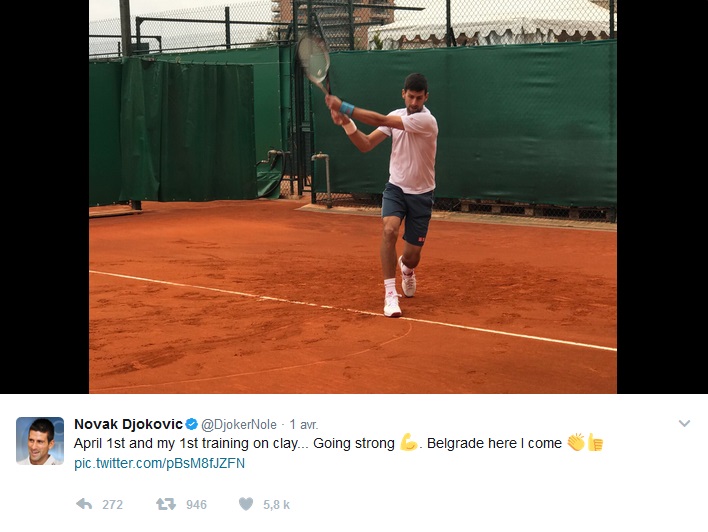708x532 pixels.
Task: Click the reply arrow icon
Action: tap(84, 504)
